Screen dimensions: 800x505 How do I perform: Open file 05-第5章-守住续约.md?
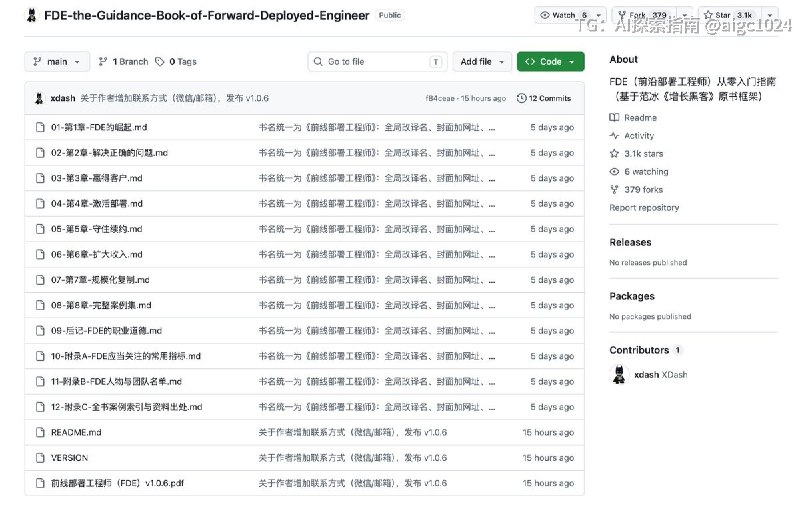(x=96, y=229)
